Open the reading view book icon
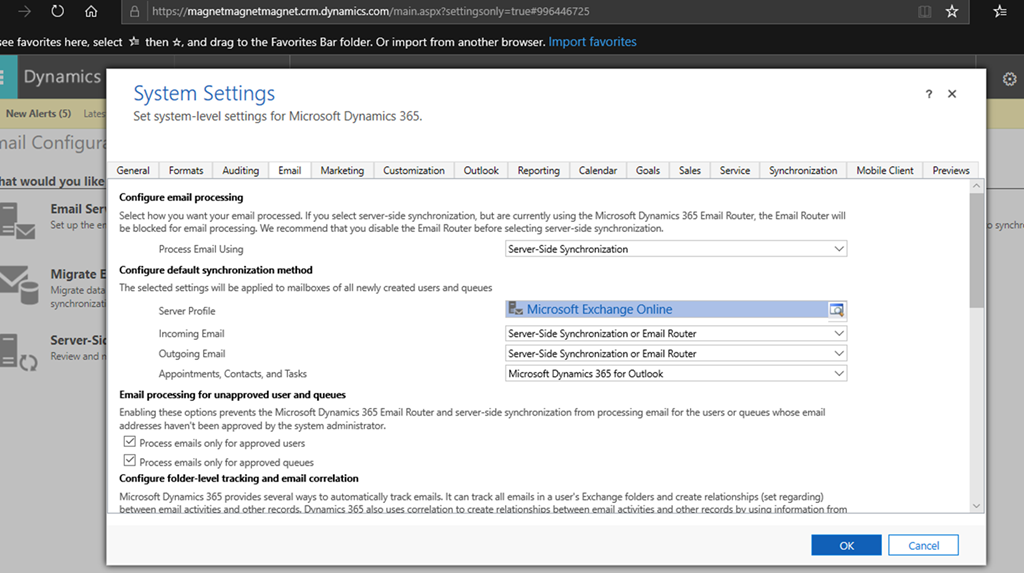1024x573 pixels. pos(923,12)
